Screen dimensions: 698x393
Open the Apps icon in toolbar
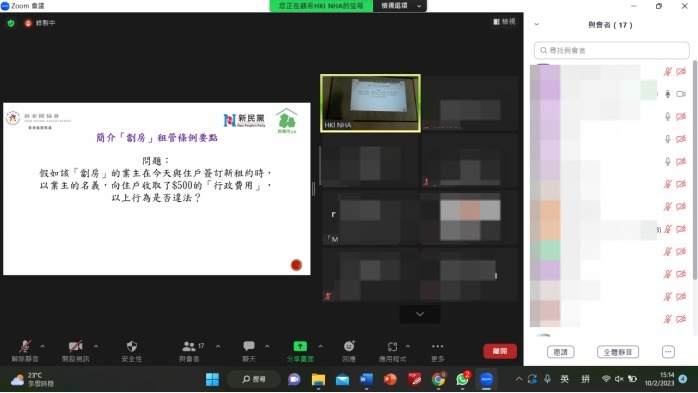pyautogui.click(x=392, y=347)
